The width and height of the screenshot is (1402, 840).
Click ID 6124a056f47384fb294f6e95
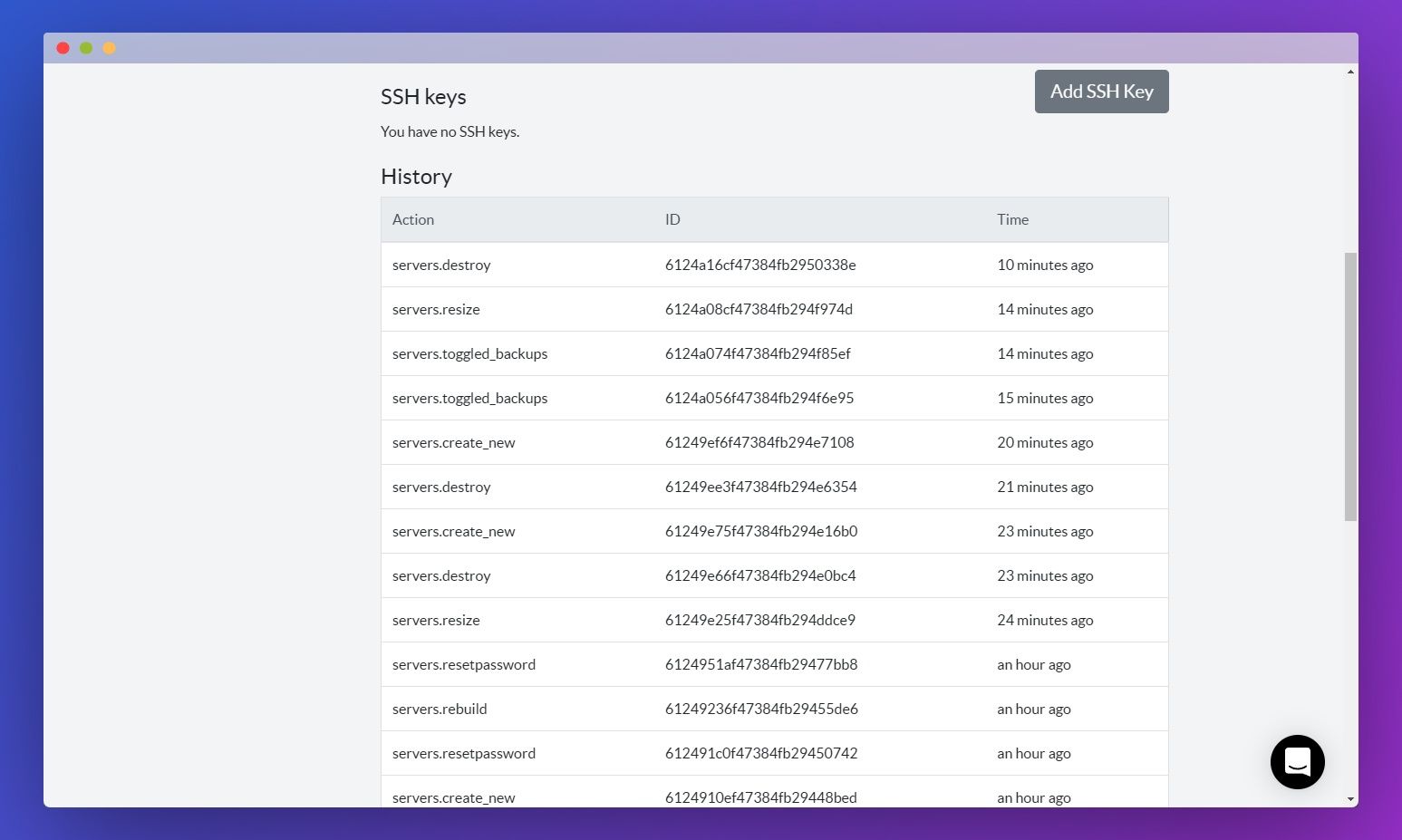[759, 398]
